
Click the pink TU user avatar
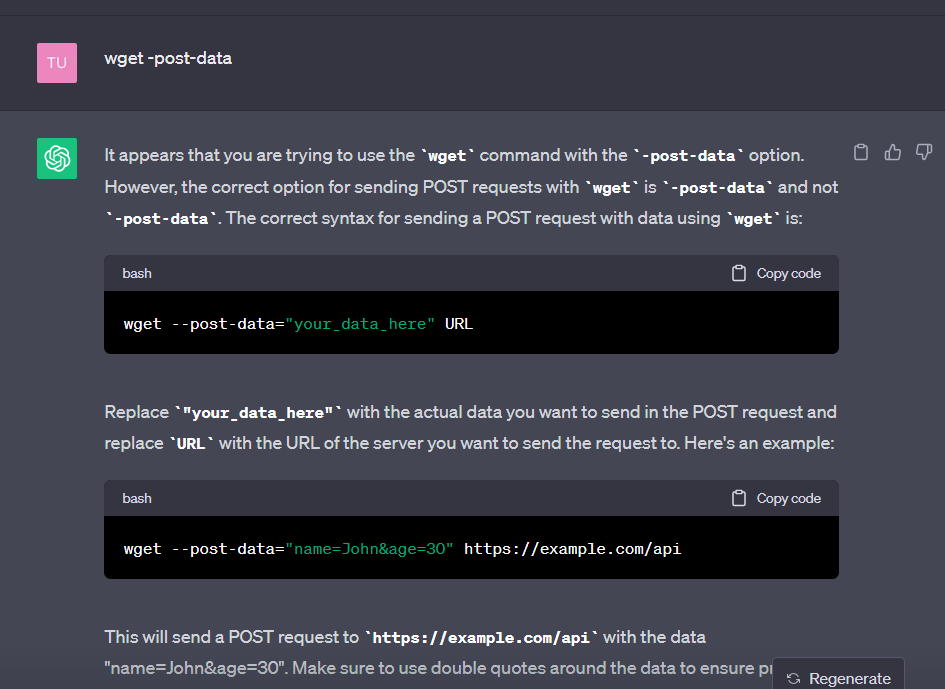point(57,62)
